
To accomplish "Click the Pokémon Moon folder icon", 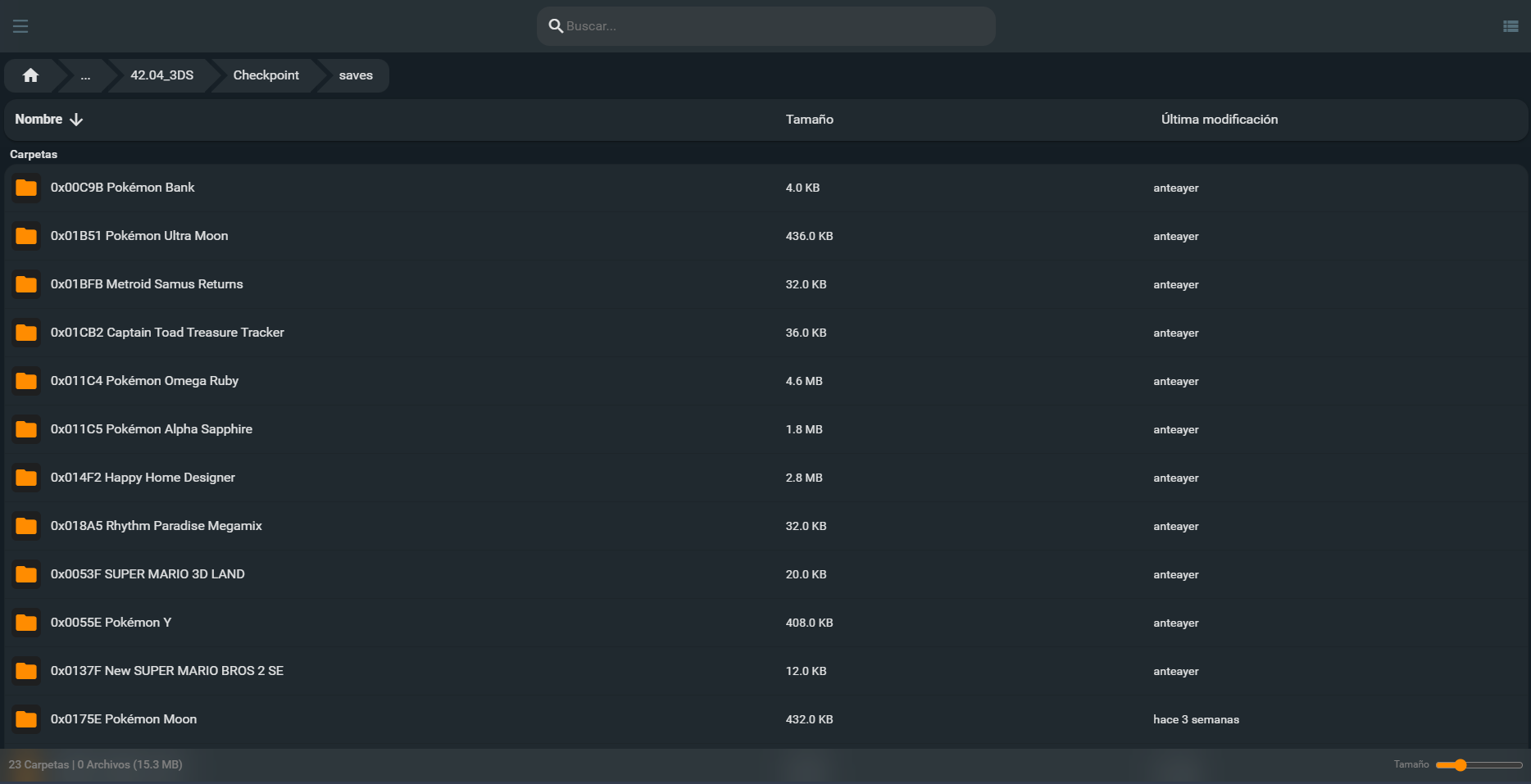I will point(26,719).
